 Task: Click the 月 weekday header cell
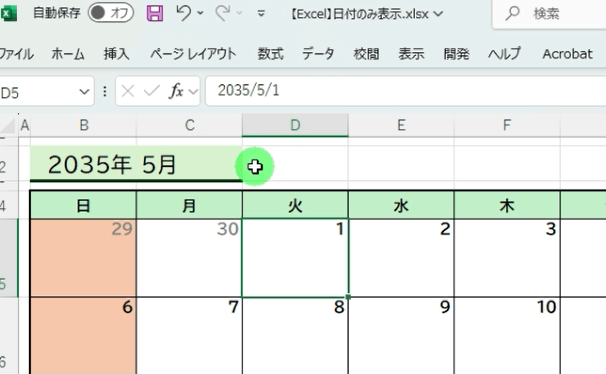(189, 205)
